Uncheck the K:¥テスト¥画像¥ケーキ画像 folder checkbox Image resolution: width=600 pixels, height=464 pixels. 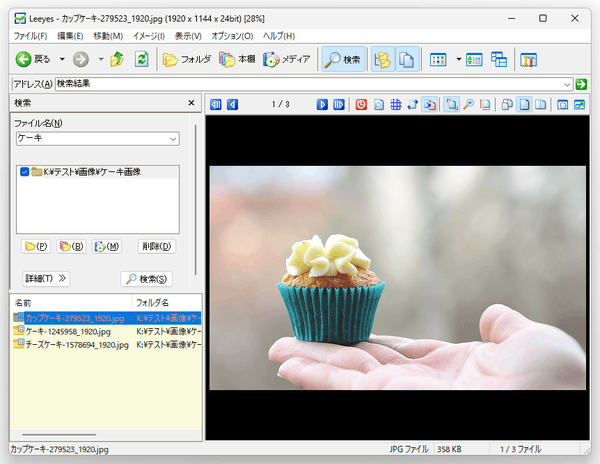(24, 172)
